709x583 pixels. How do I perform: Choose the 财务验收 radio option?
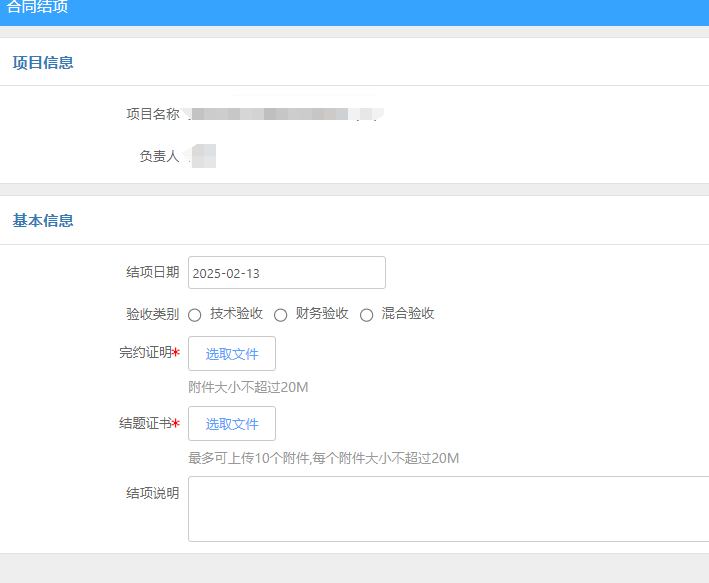click(281, 315)
